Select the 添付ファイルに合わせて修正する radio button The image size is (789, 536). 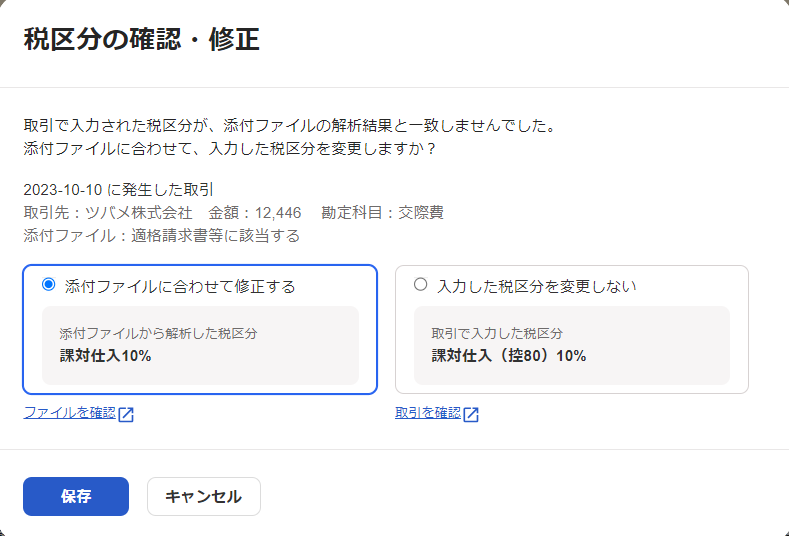coord(48,284)
